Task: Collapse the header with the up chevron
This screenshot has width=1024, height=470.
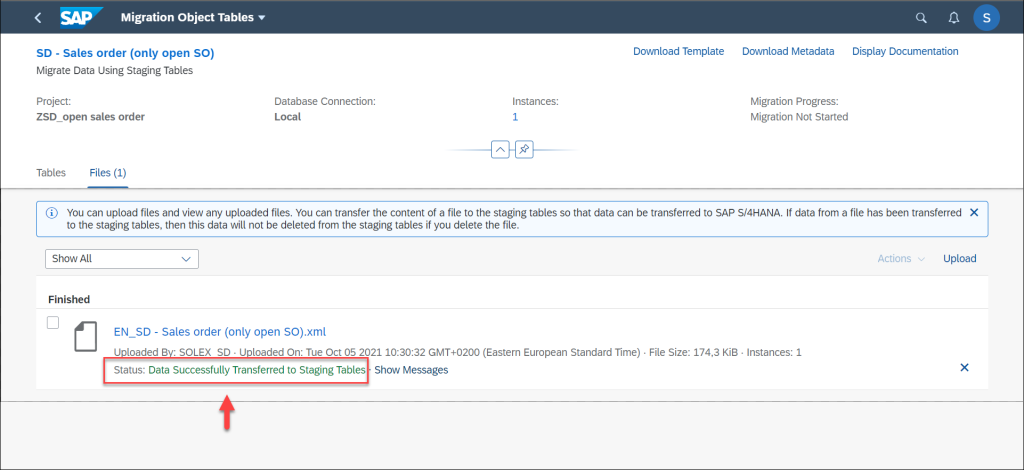Action: coord(500,149)
